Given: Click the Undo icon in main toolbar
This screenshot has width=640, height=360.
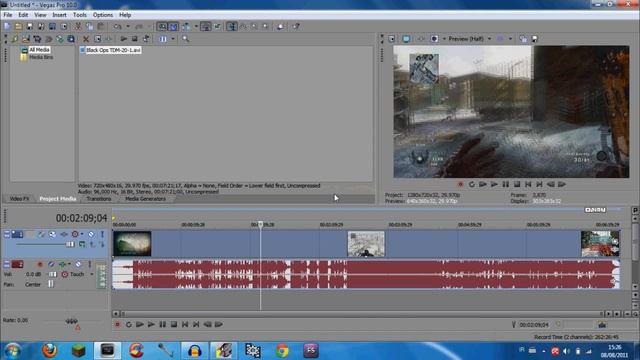Looking at the screenshot, I should tap(118, 27).
